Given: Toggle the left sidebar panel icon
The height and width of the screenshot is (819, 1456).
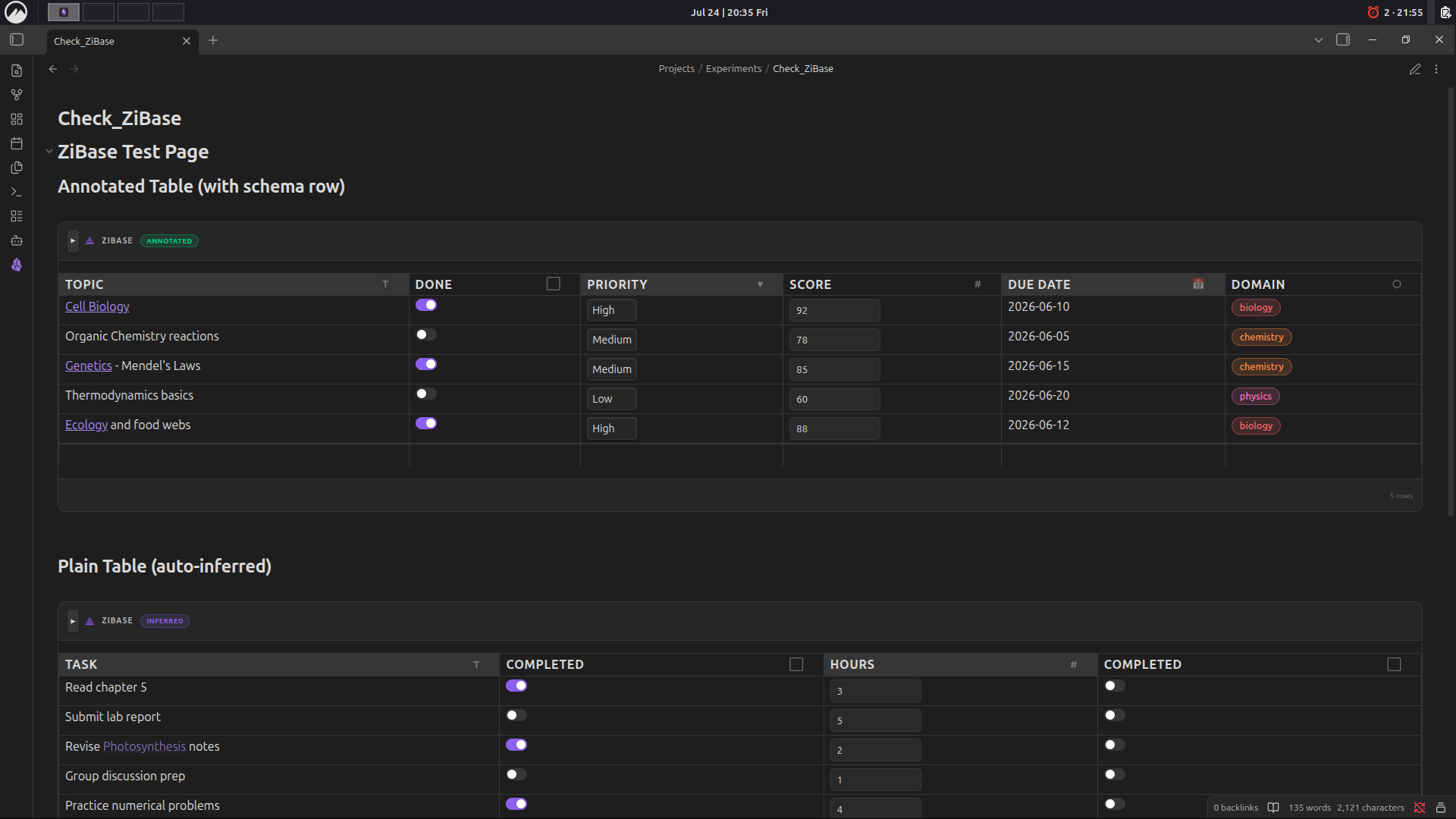Looking at the screenshot, I should click(x=17, y=39).
